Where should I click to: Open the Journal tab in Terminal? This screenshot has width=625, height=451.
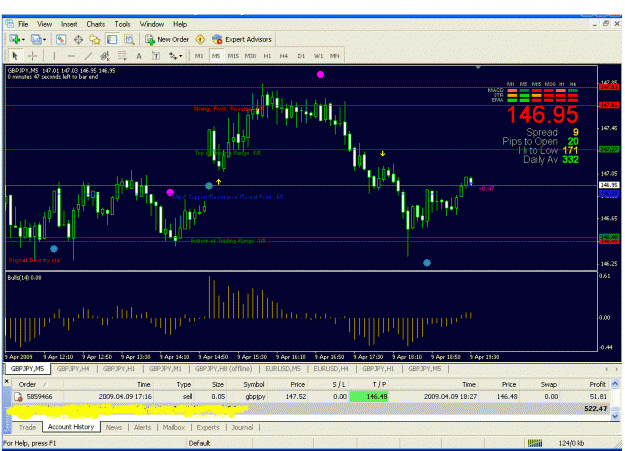242,427
